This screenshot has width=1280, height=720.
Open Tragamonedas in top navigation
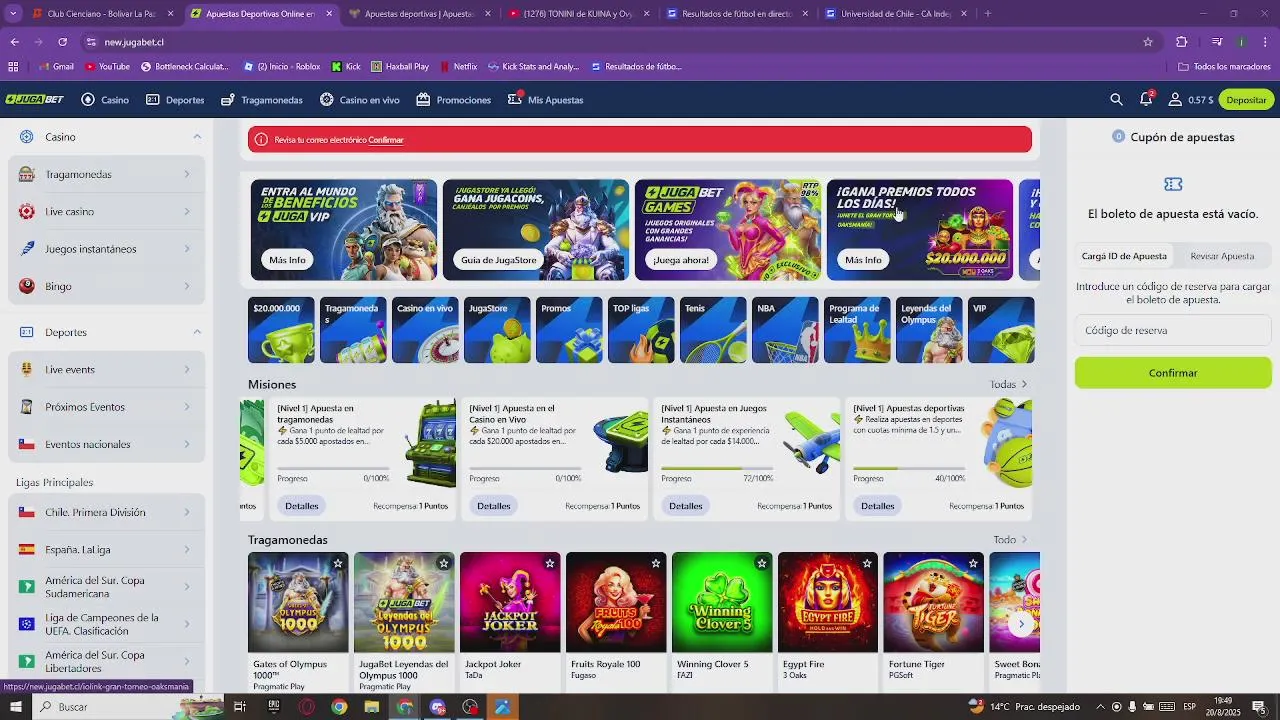[x=262, y=100]
